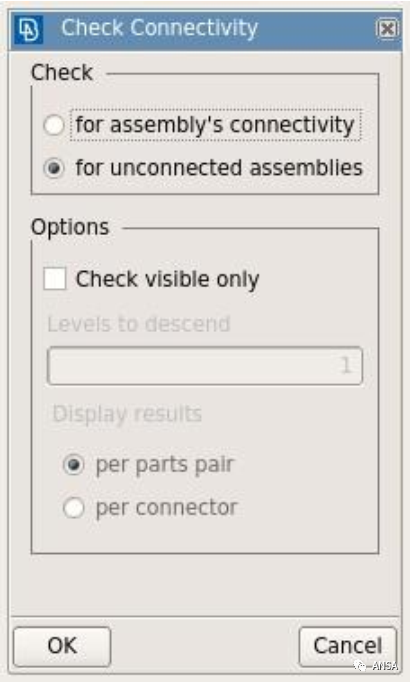Dismiss the dialog with Cancel
This screenshot has height=682, width=410.
point(347,646)
